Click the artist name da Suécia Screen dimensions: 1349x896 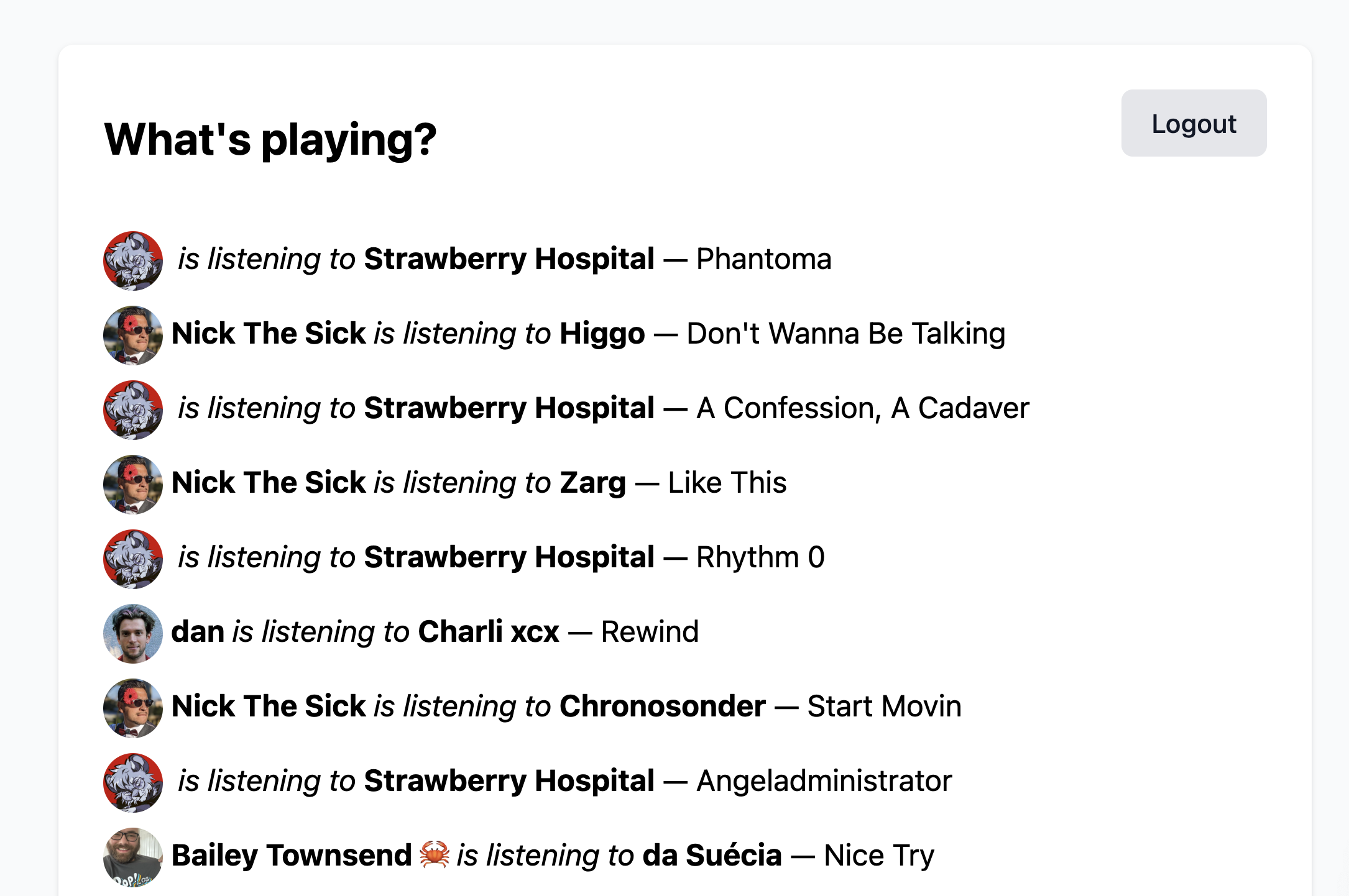coord(712,856)
